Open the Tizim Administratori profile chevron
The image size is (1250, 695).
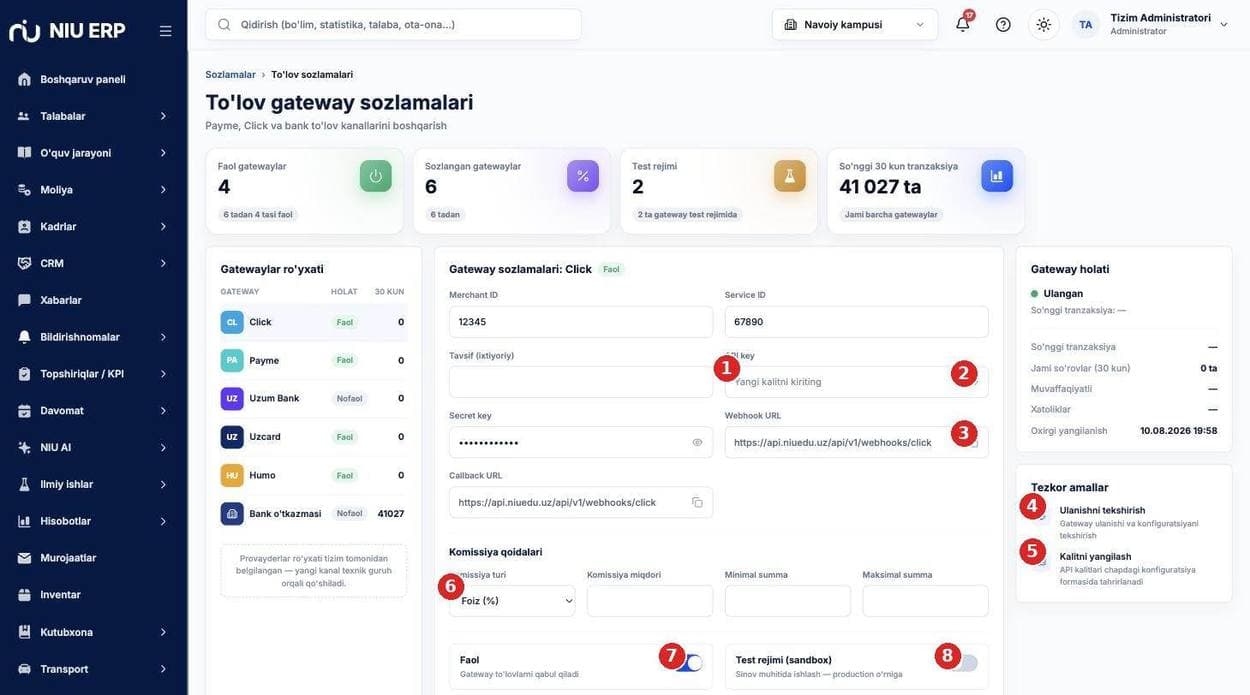[1223, 24]
